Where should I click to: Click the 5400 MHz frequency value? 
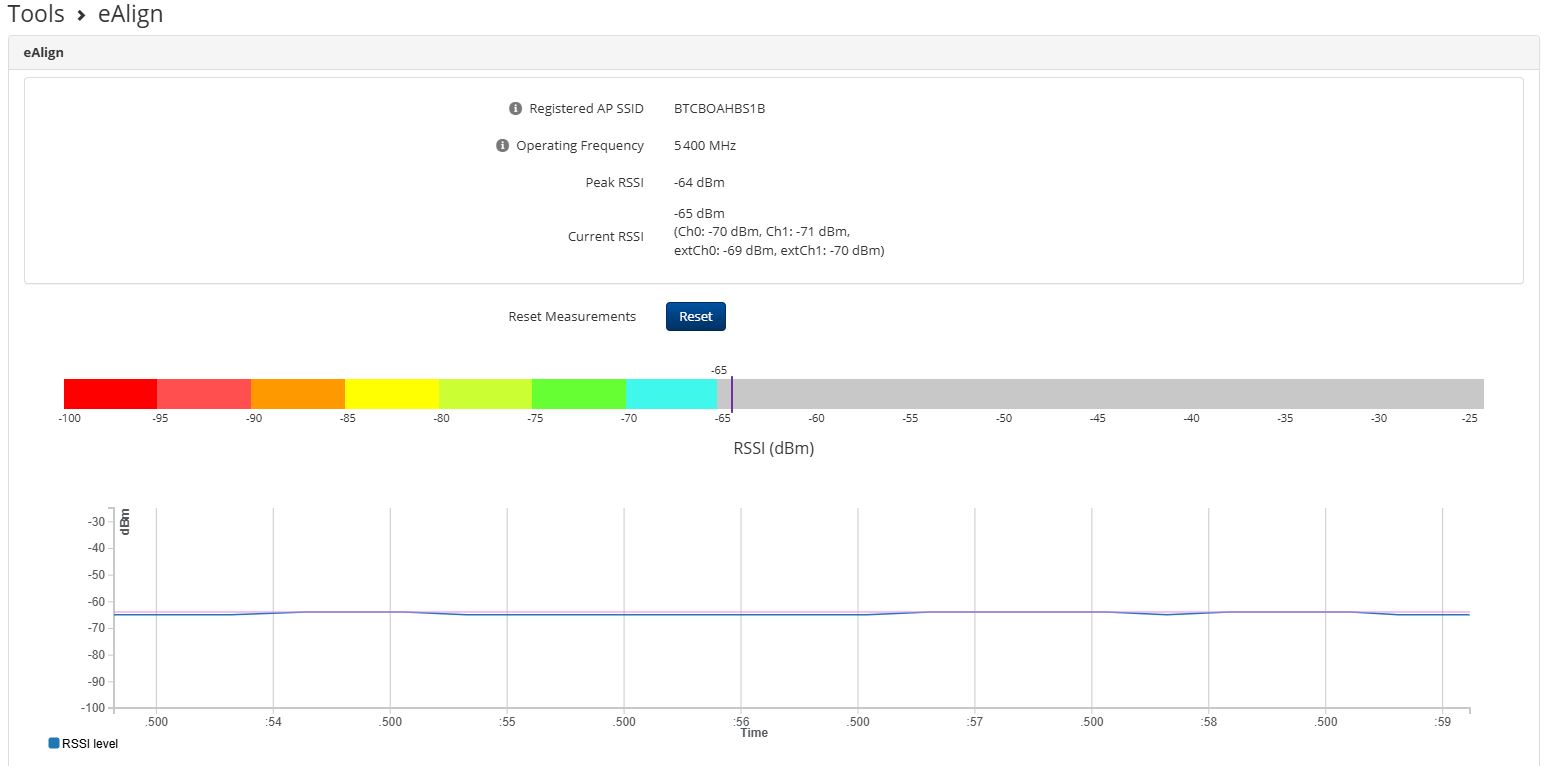pyautogui.click(x=705, y=146)
